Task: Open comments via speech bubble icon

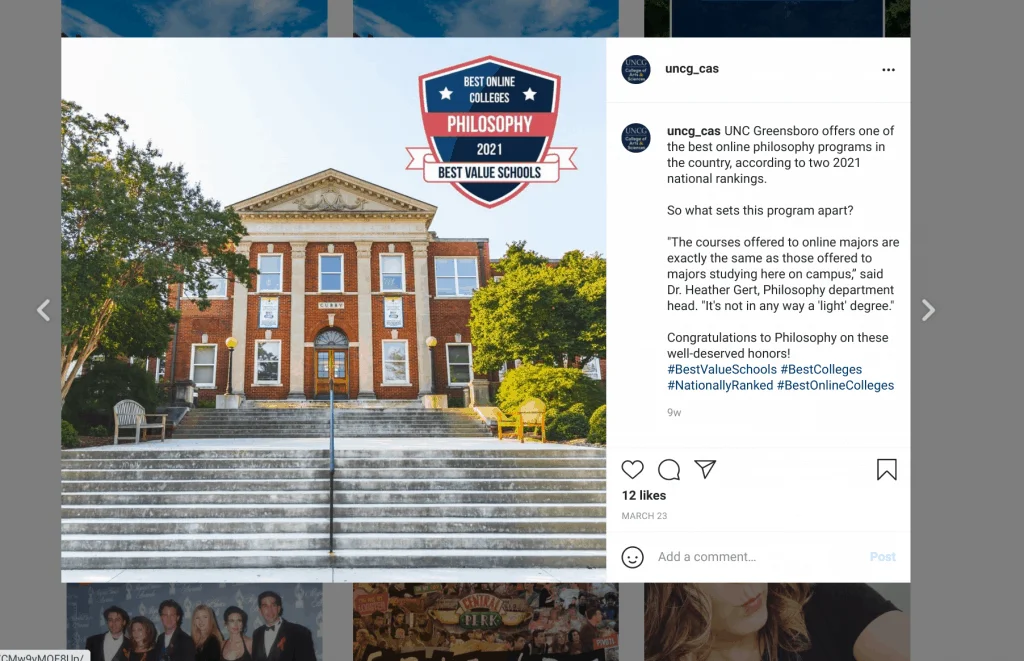Action: pos(669,469)
